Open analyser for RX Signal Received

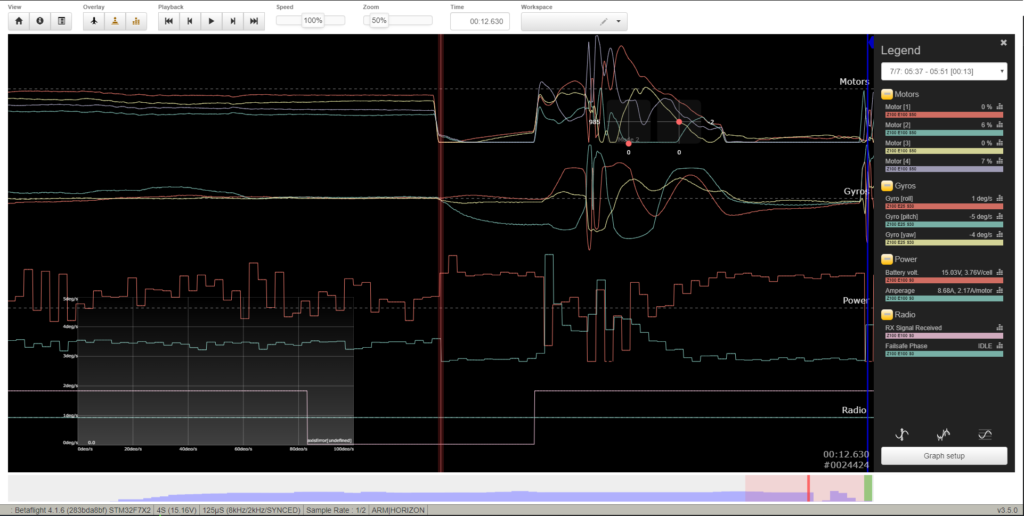[1000, 328]
